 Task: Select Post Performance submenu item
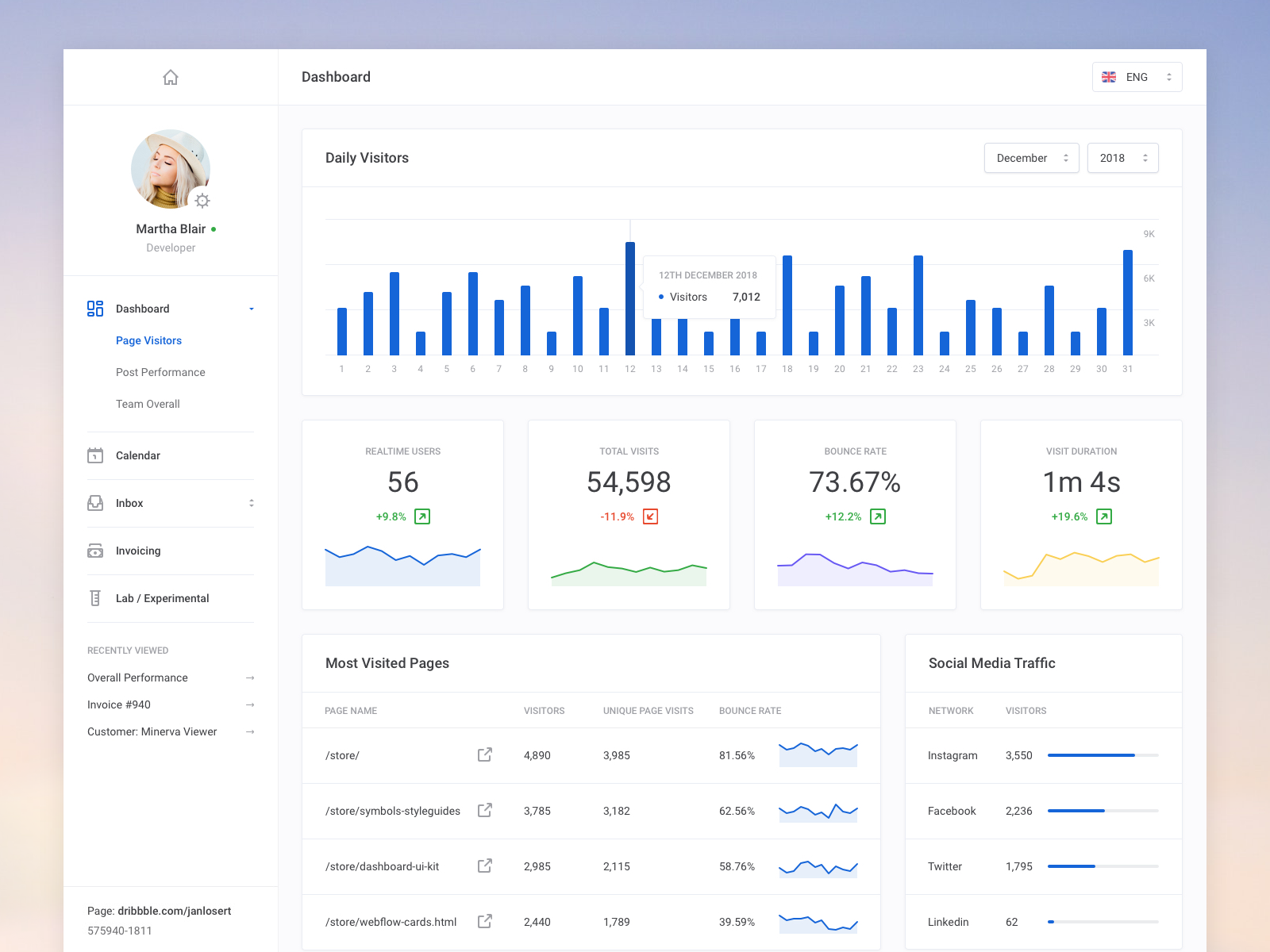pos(160,372)
